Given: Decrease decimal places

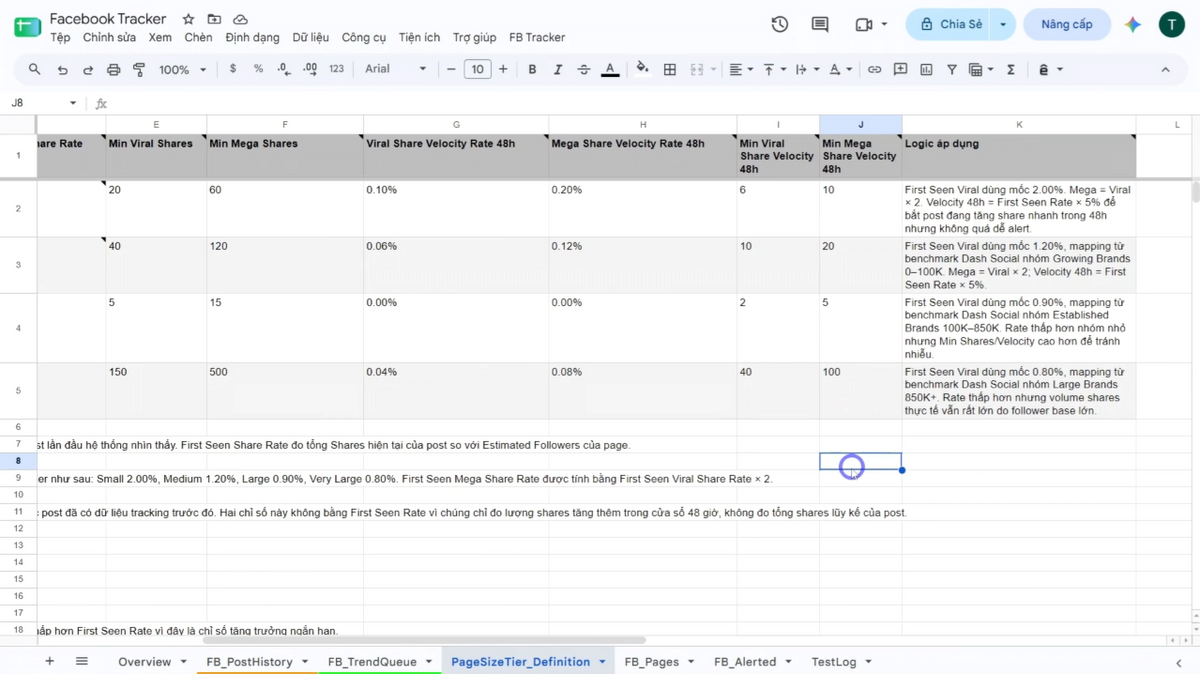Looking at the screenshot, I should click(284, 69).
